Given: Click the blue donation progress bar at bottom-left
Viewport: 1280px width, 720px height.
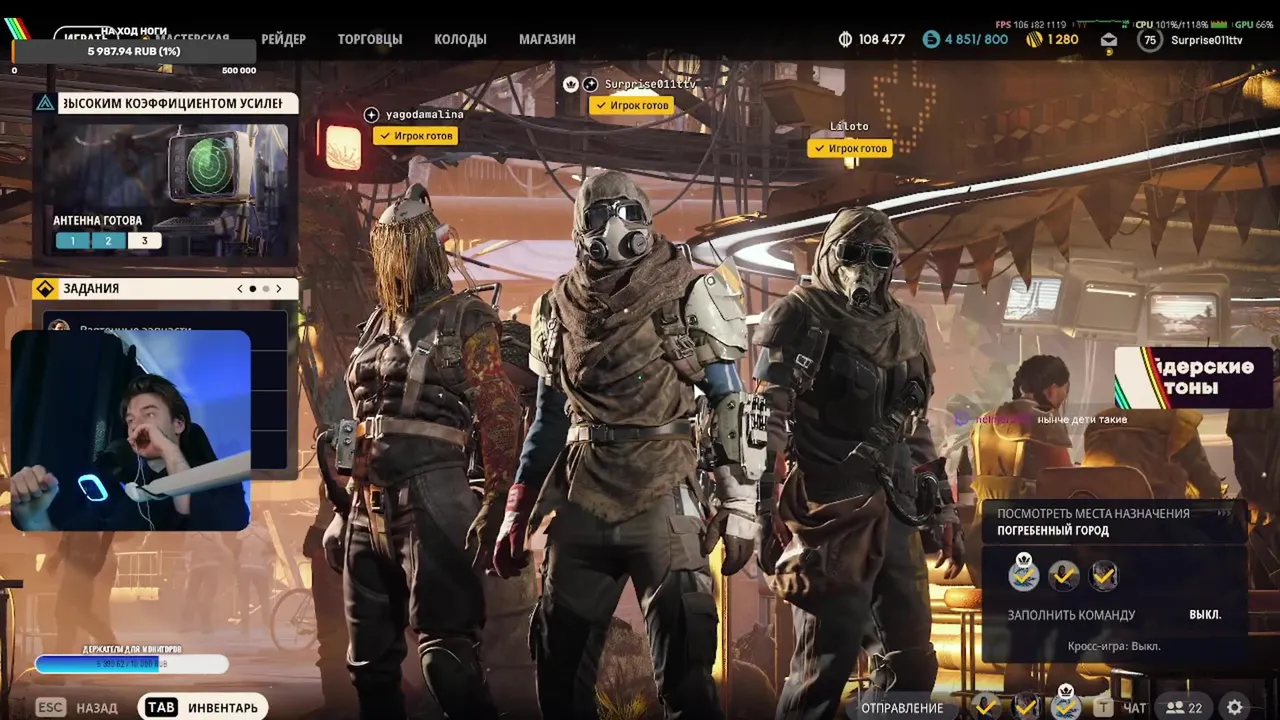Looking at the screenshot, I should pos(132,663).
